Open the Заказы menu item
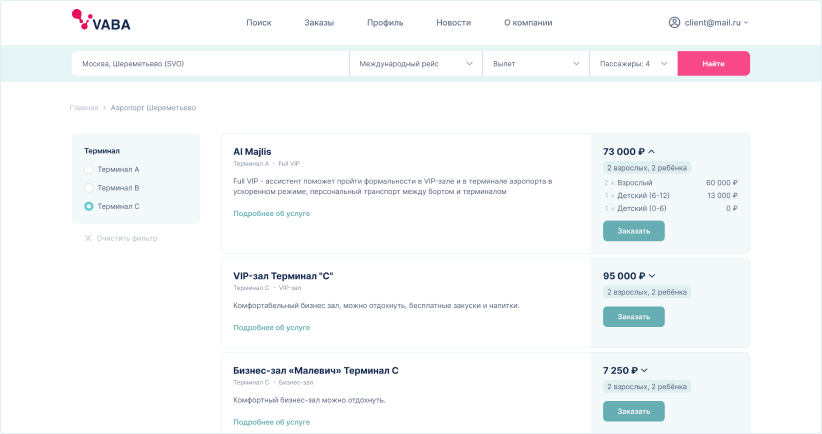Viewport: 822px width, 434px height. (x=319, y=22)
